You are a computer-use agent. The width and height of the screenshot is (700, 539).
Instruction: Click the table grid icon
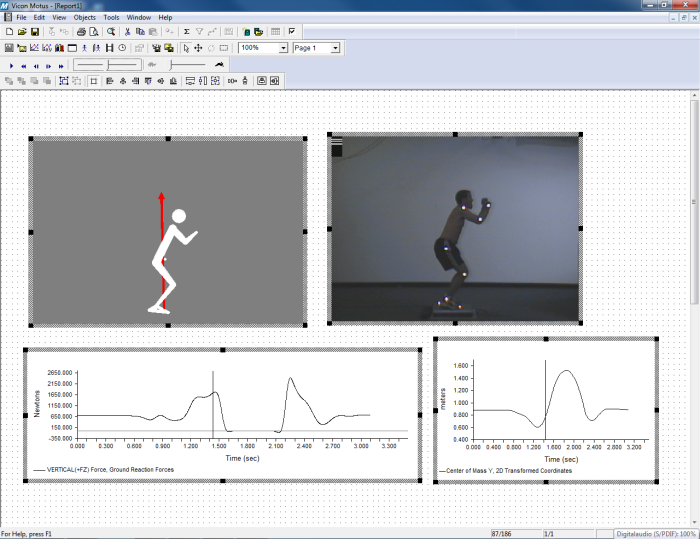(275, 32)
